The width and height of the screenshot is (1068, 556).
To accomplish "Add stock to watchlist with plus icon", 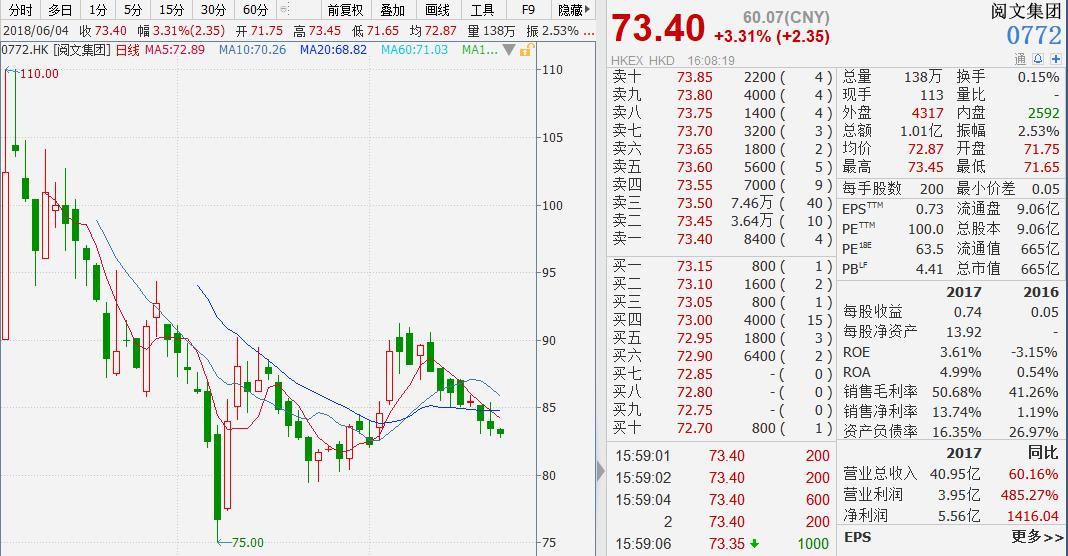I will pyautogui.click(x=1054, y=59).
